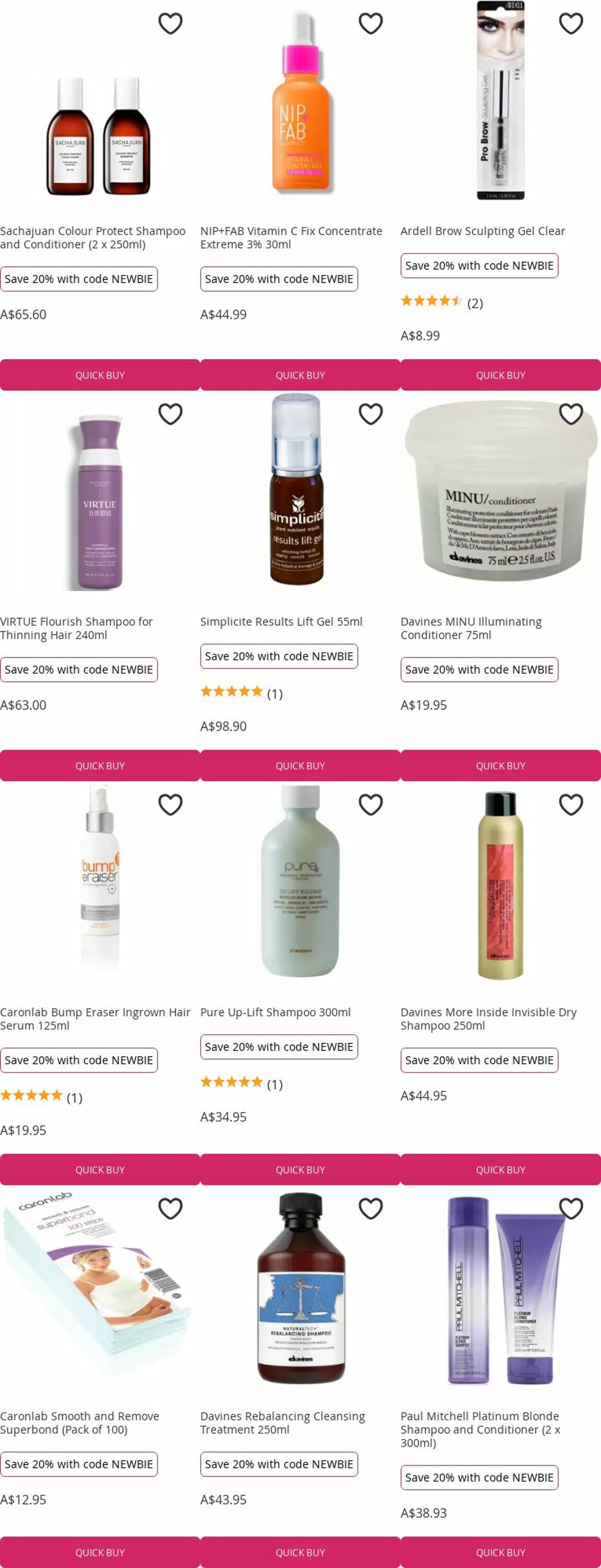The image size is (601, 1568).
Task: Quick buy the Ardell Brow Sculpting Gel
Action: 501,375
